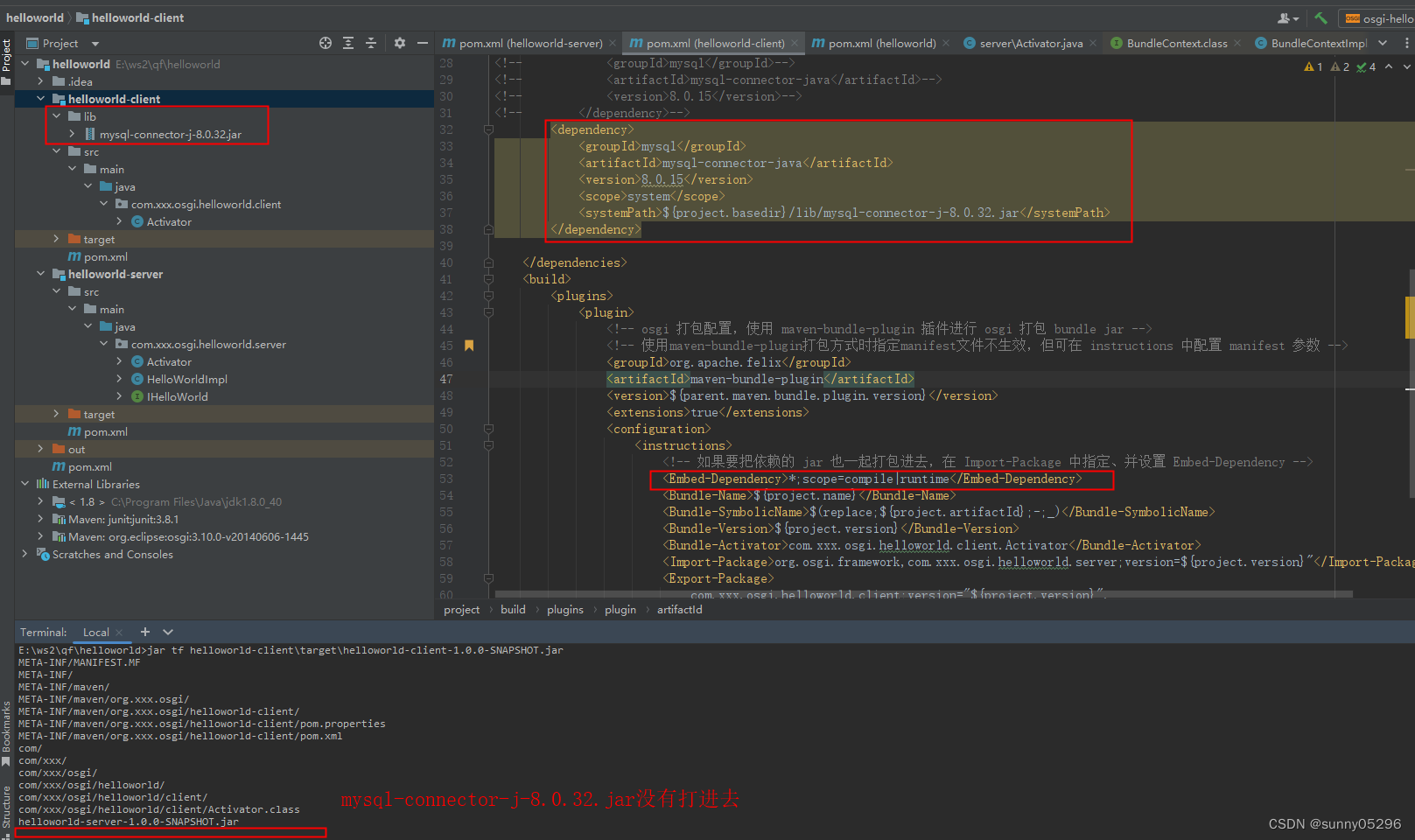Click the Build project hammer icon

click(x=1321, y=17)
